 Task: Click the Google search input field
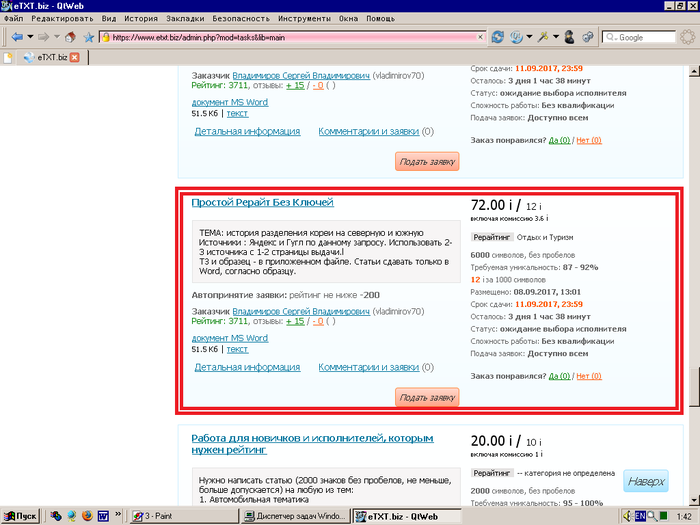[x=644, y=37]
